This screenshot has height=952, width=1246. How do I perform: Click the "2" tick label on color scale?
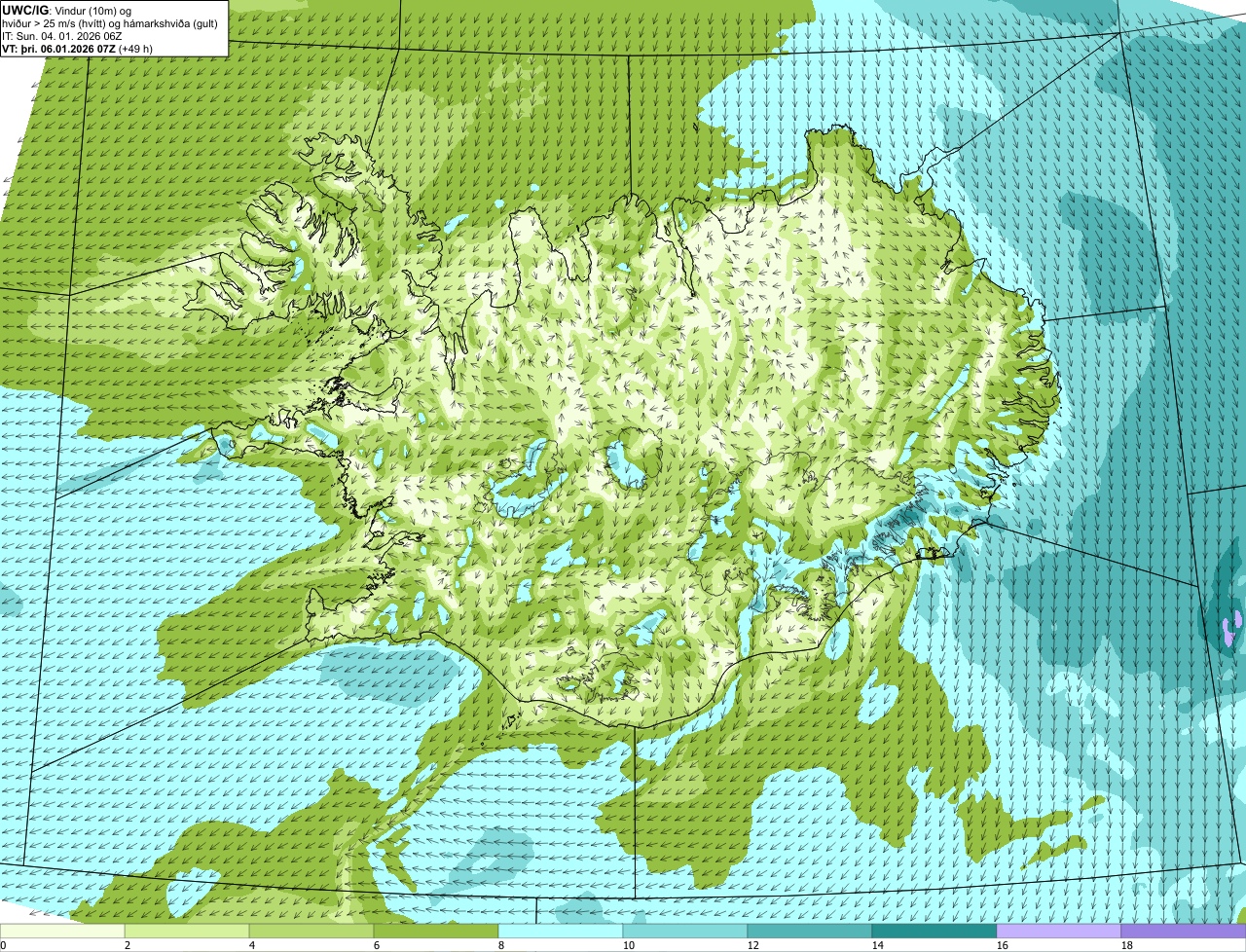pos(128,945)
